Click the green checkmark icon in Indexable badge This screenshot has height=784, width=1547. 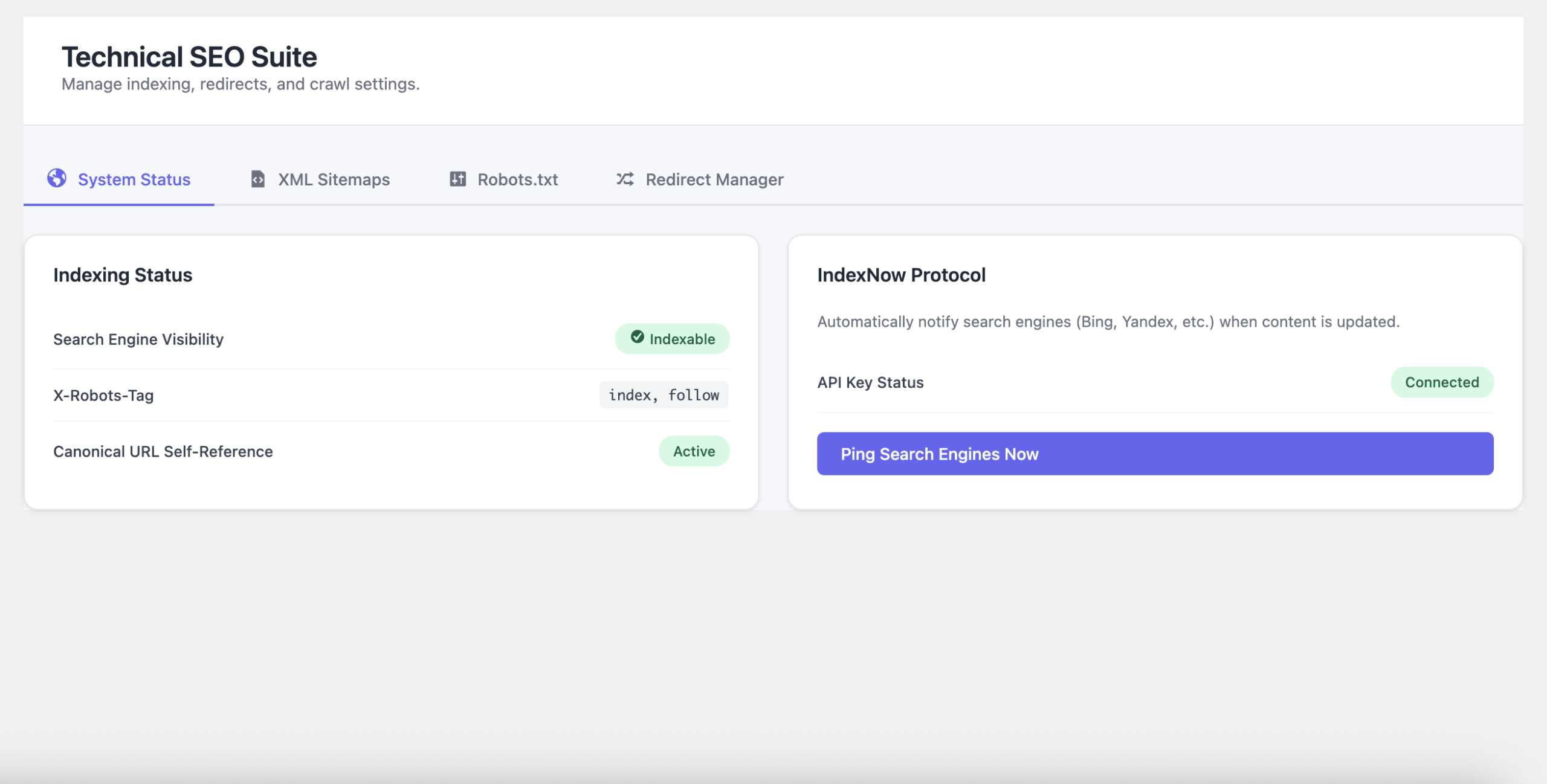click(637, 337)
